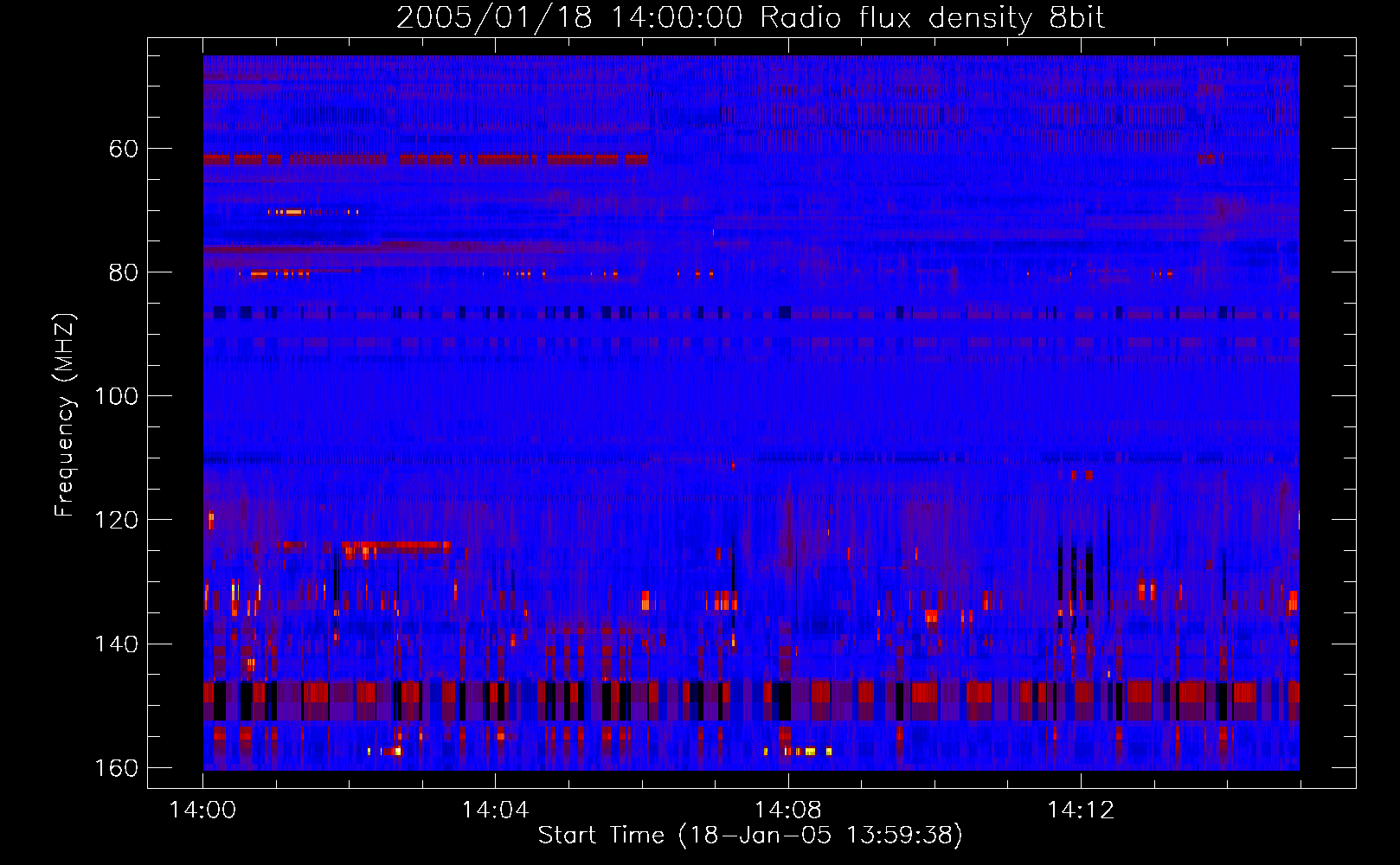
Task: Click the 'Frequency (MHZ)' axis label
Action: (65, 415)
